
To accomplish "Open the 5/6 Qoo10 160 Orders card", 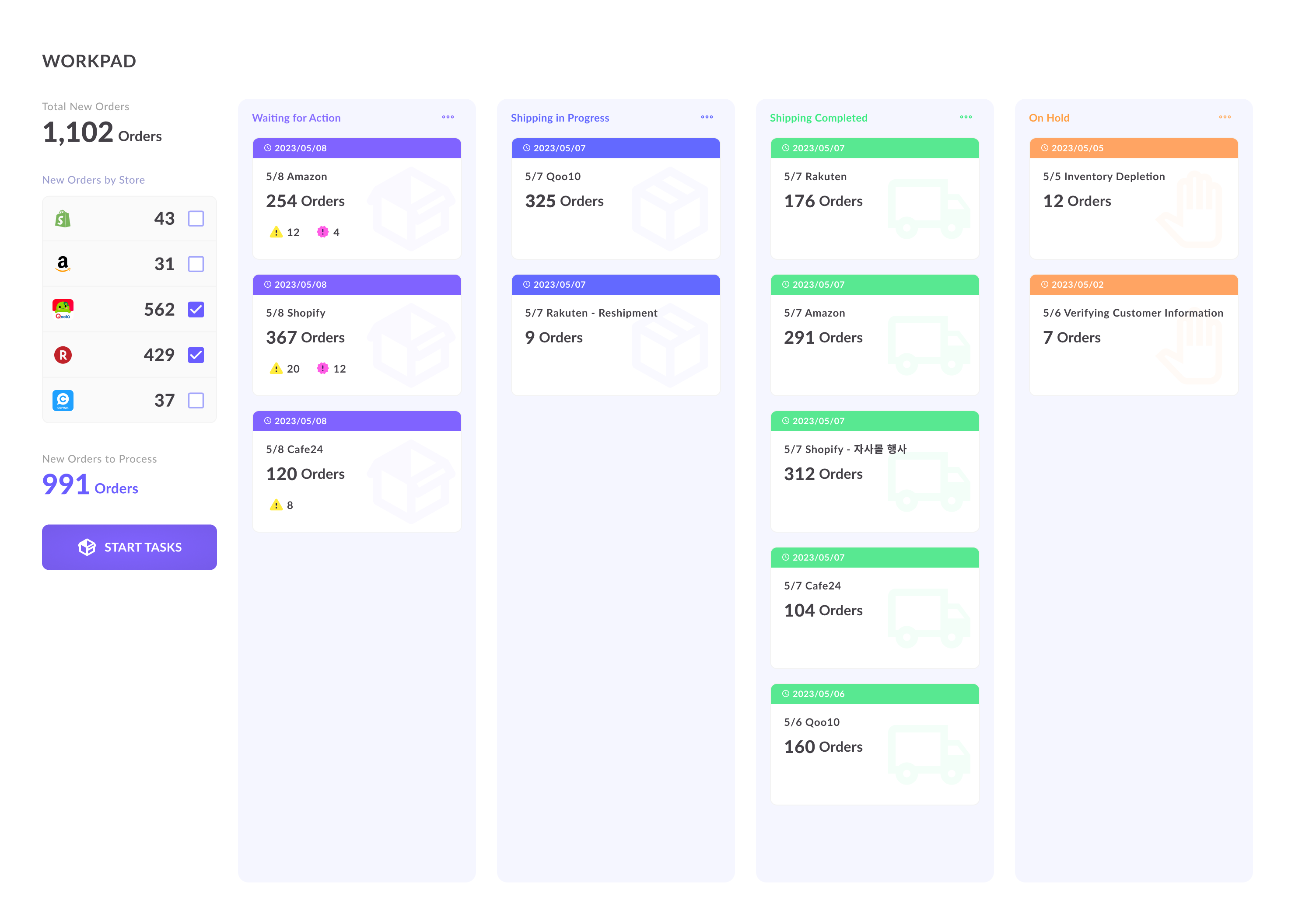I will pos(874,745).
